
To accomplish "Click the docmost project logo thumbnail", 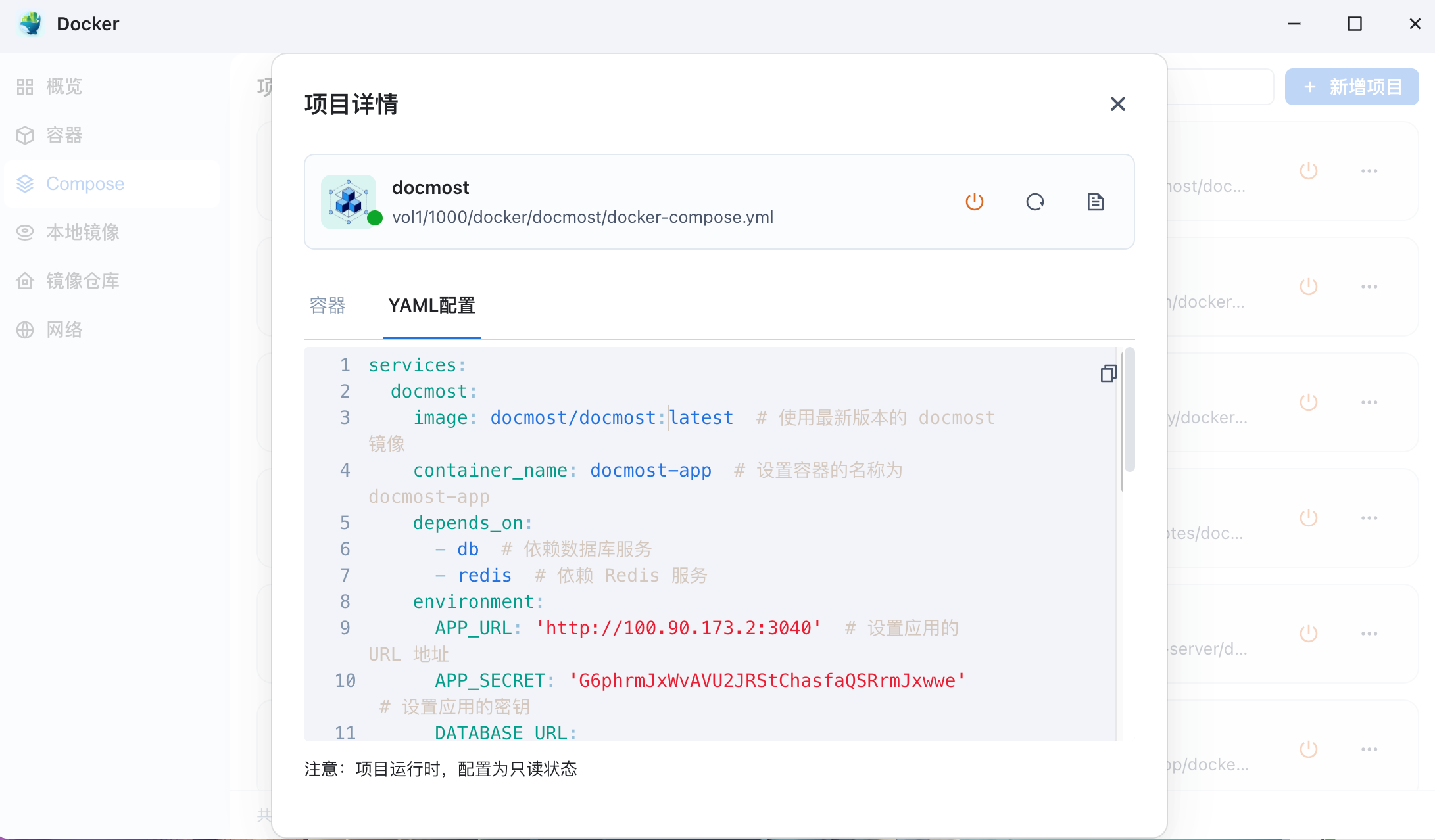I will tap(349, 202).
